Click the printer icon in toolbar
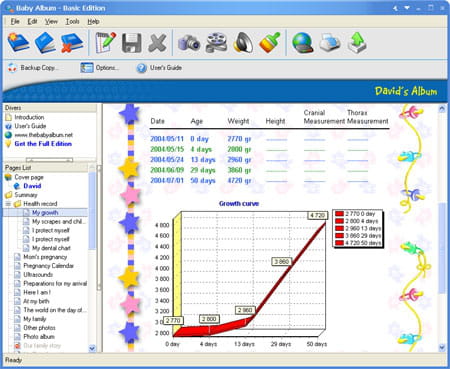The height and width of the screenshot is (369, 450). tap(330, 43)
